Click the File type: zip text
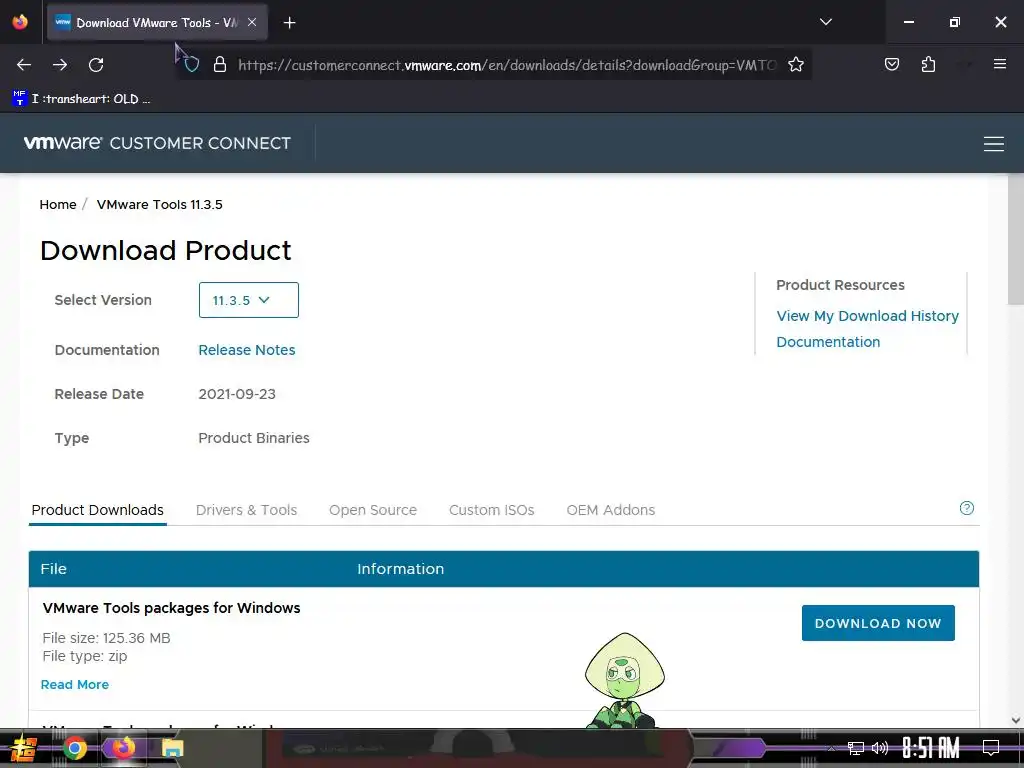This screenshot has width=1024, height=768. pos(85,656)
